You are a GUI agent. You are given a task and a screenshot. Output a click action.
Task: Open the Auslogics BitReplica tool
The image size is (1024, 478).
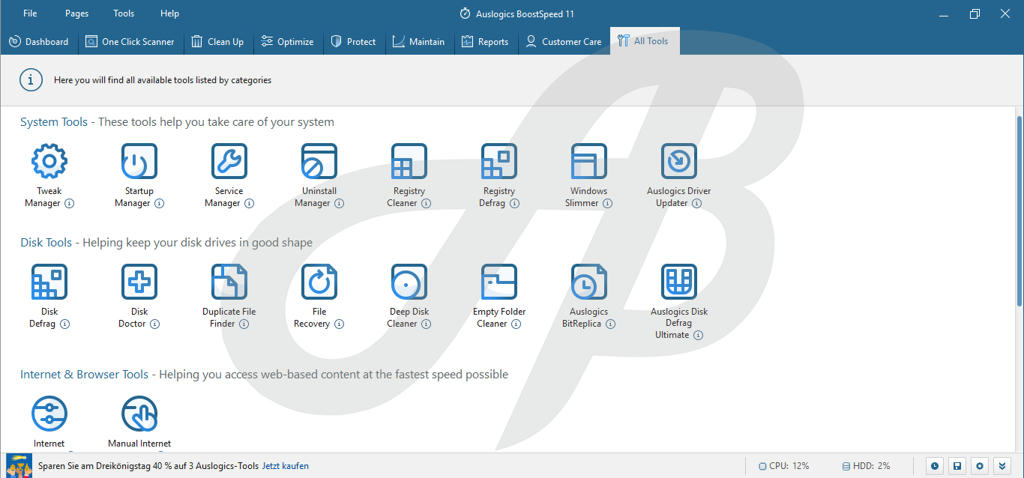[589, 283]
